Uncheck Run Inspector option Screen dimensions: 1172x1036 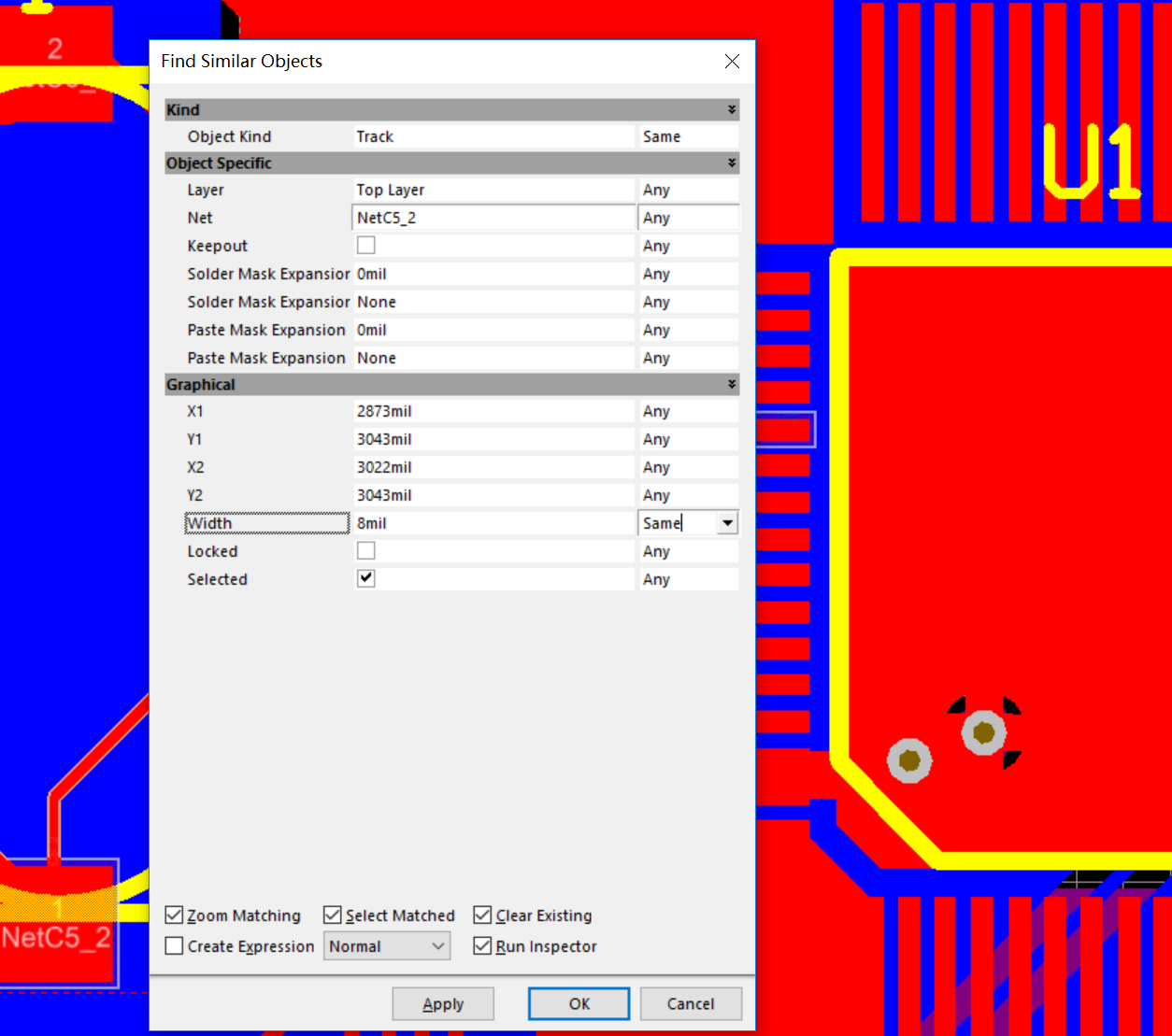483,946
